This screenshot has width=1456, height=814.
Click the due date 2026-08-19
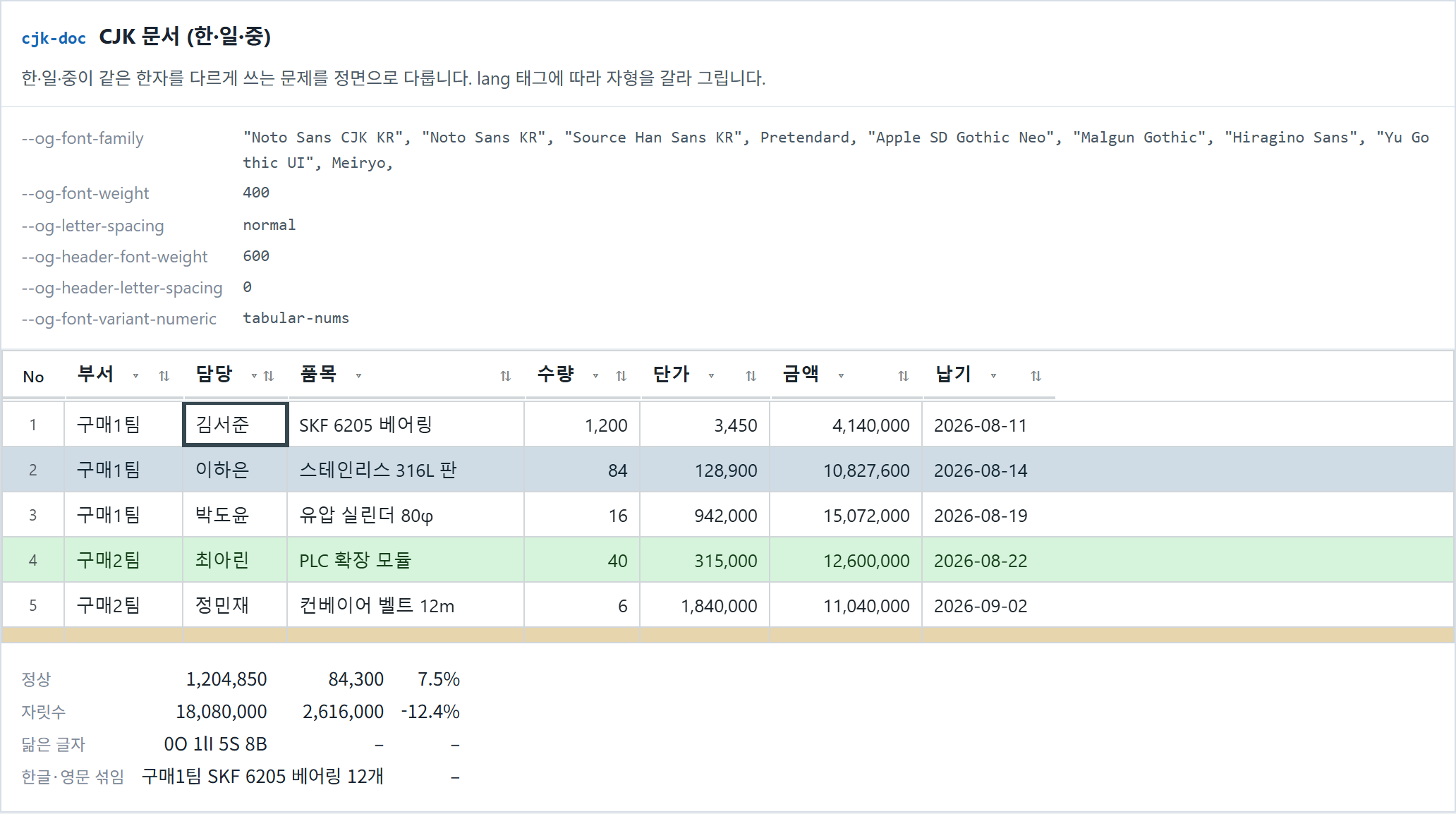point(981,516)
